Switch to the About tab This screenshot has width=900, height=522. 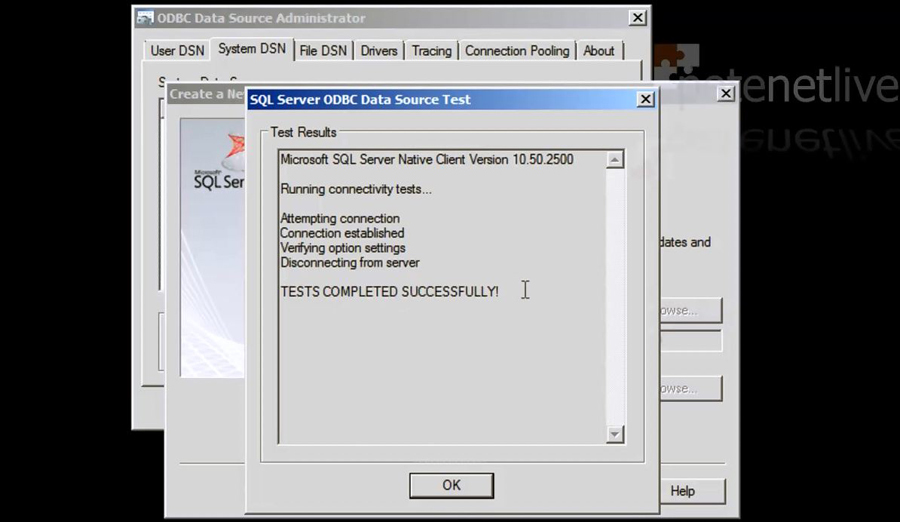(599, 51)
